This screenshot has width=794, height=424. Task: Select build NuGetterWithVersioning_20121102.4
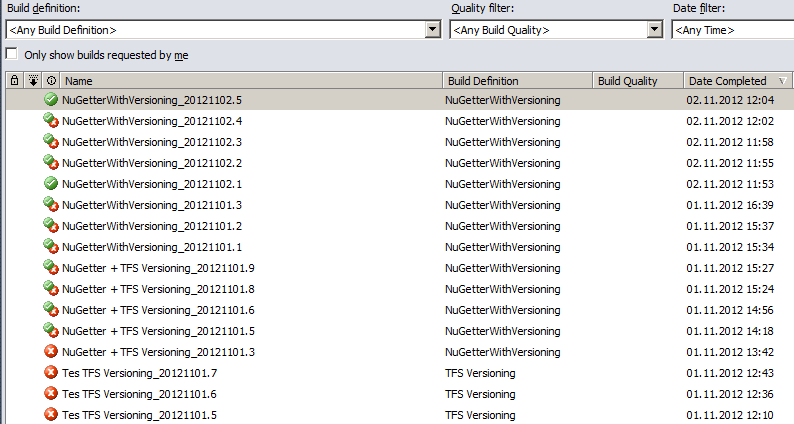151,121
